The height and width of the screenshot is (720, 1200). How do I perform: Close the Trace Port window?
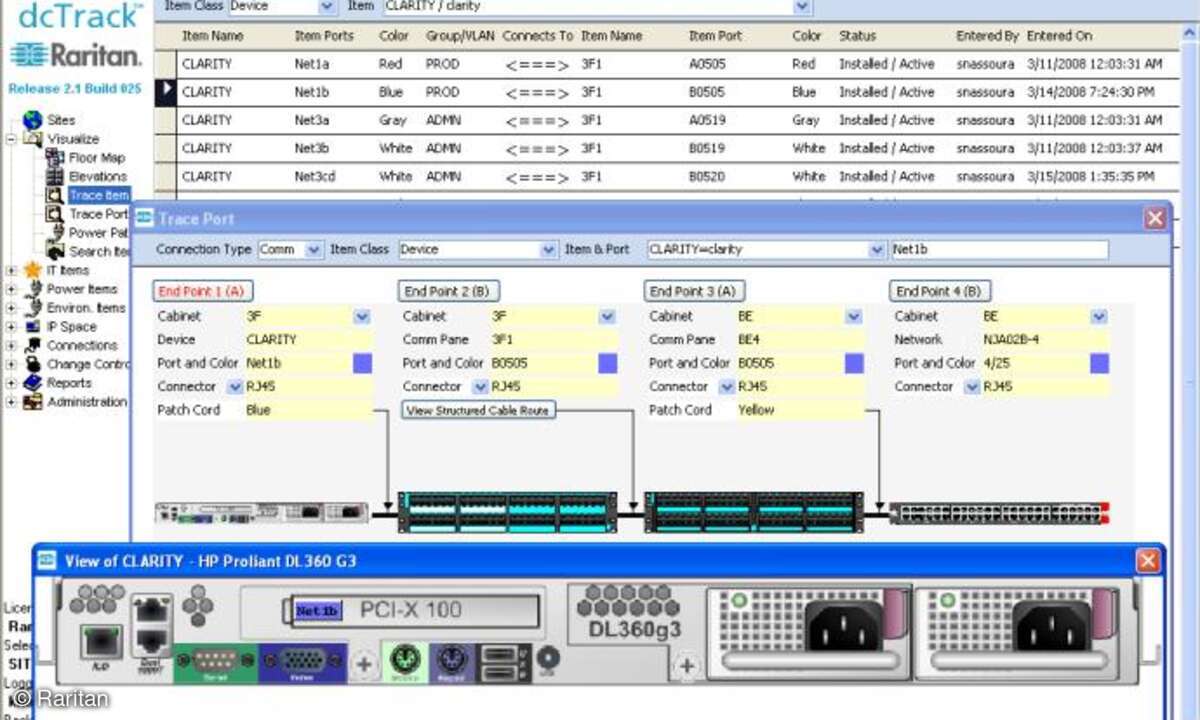pyautogui.click(x=1155, y=217)
